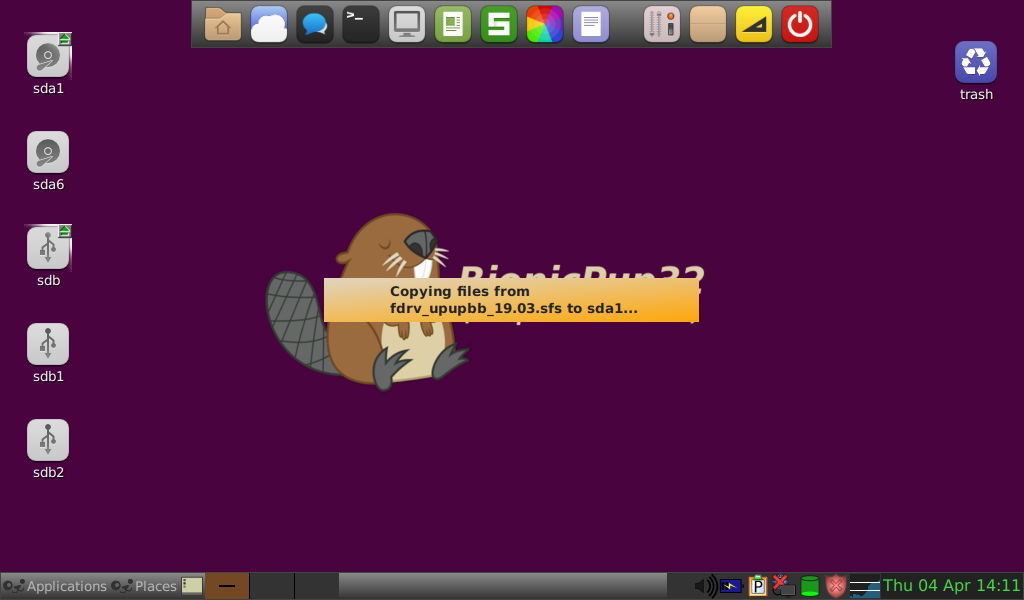Open display settings via the monitor icon
Viewport: 1024px width, 600px height.
click(406, 24)
